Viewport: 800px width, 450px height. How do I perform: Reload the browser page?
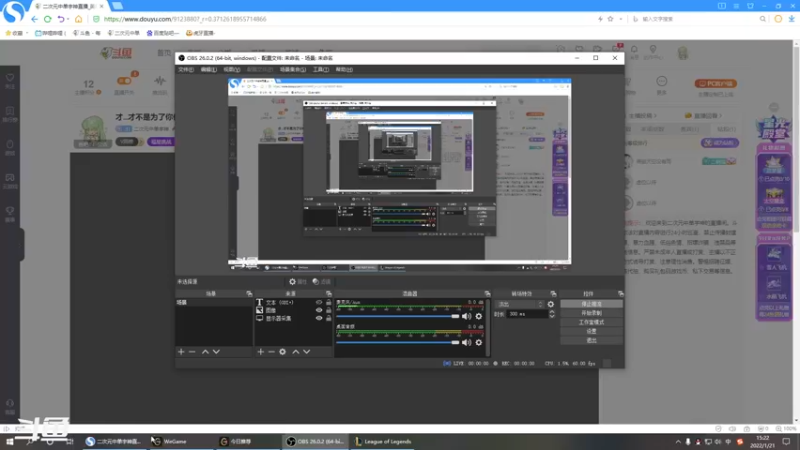pos(47,19)
